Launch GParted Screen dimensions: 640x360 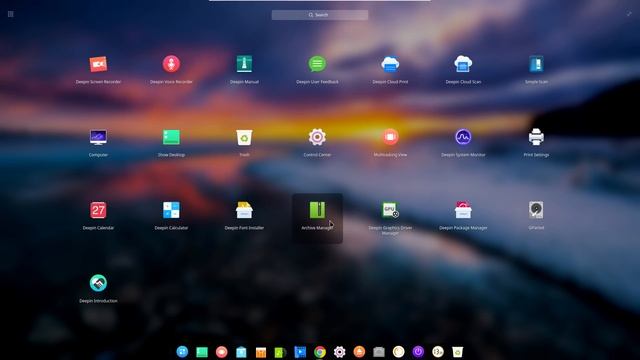tap(536, 210)
